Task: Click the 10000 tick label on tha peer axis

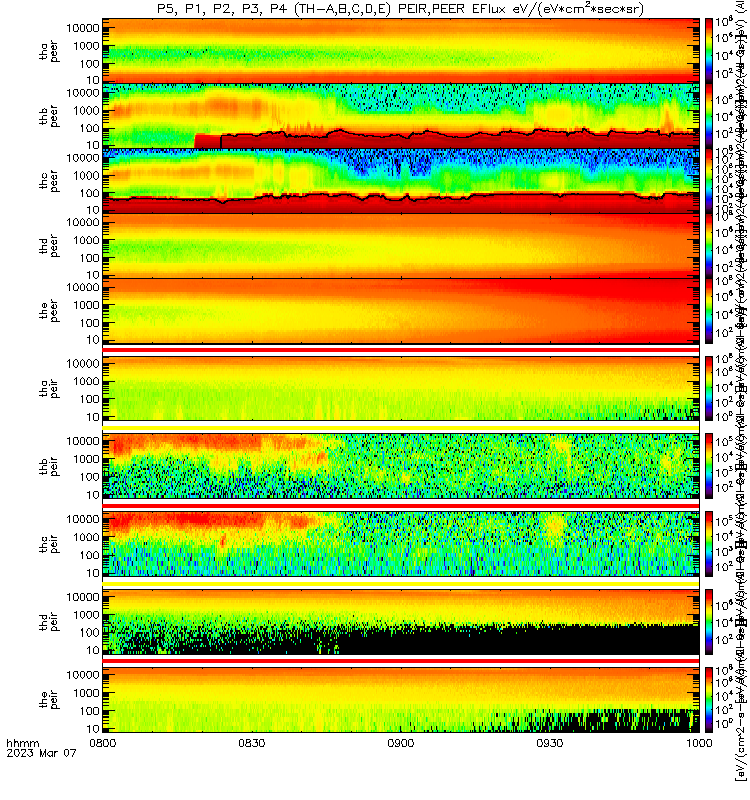Action: [x=83, y=28]
